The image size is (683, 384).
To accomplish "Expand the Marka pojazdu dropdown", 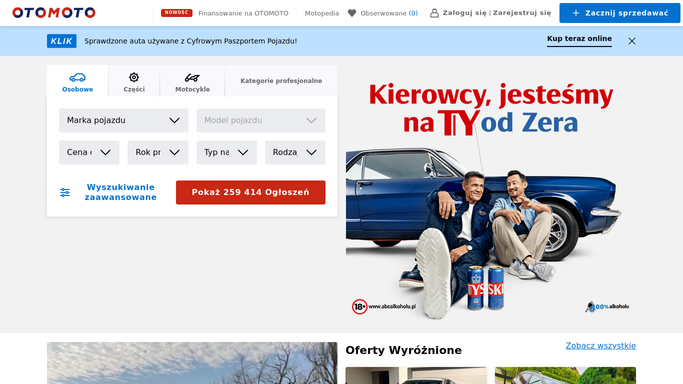I will pos(123,120).
